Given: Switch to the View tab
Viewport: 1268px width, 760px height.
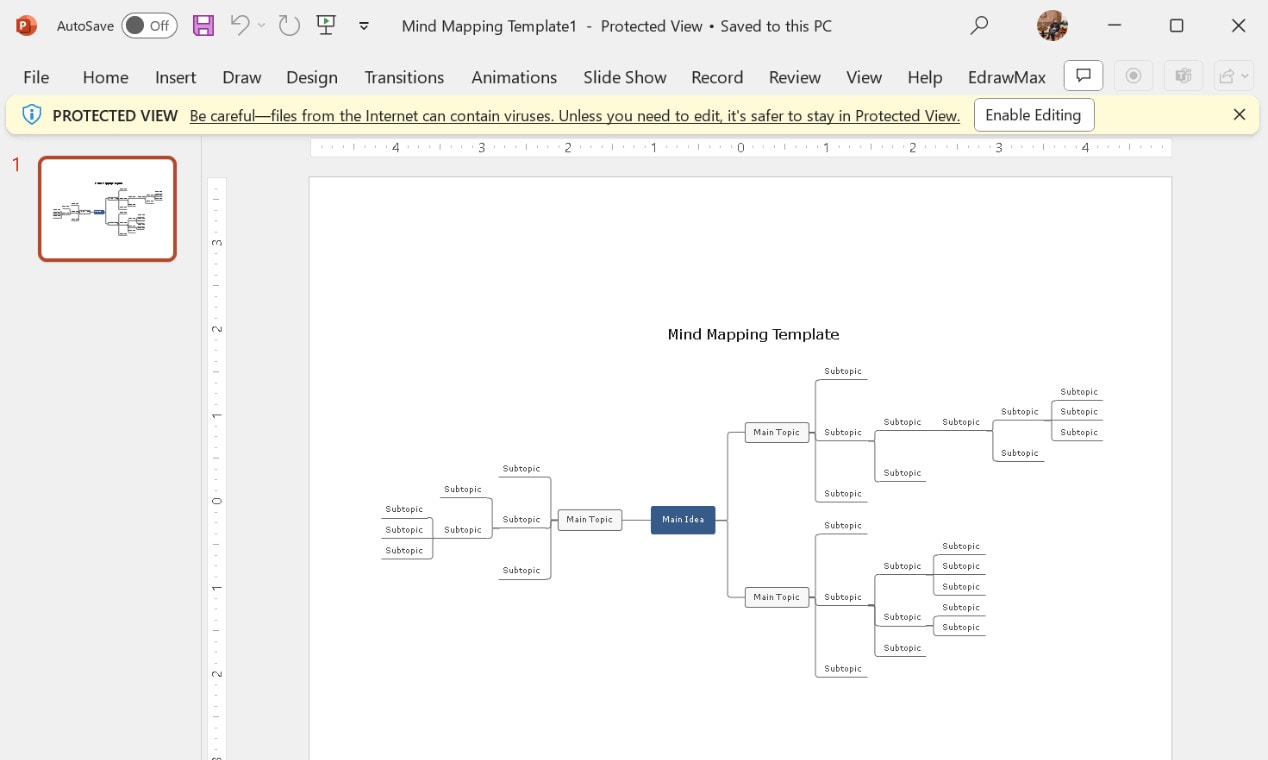Looking at the screenshot, I should coord(864,77).
